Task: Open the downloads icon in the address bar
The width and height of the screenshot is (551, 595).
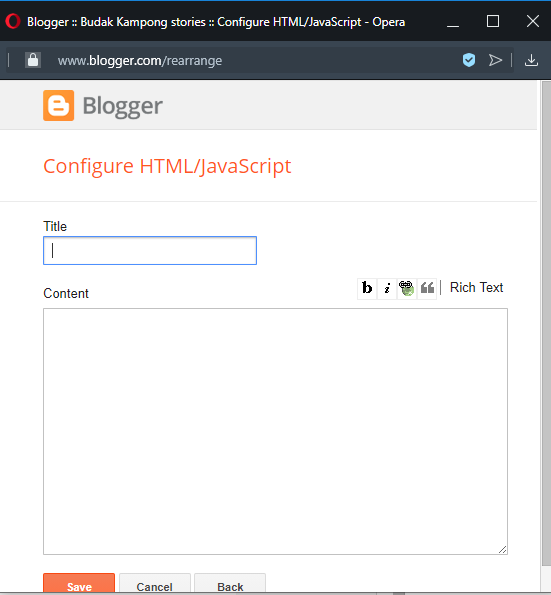Action: (531, 60)
